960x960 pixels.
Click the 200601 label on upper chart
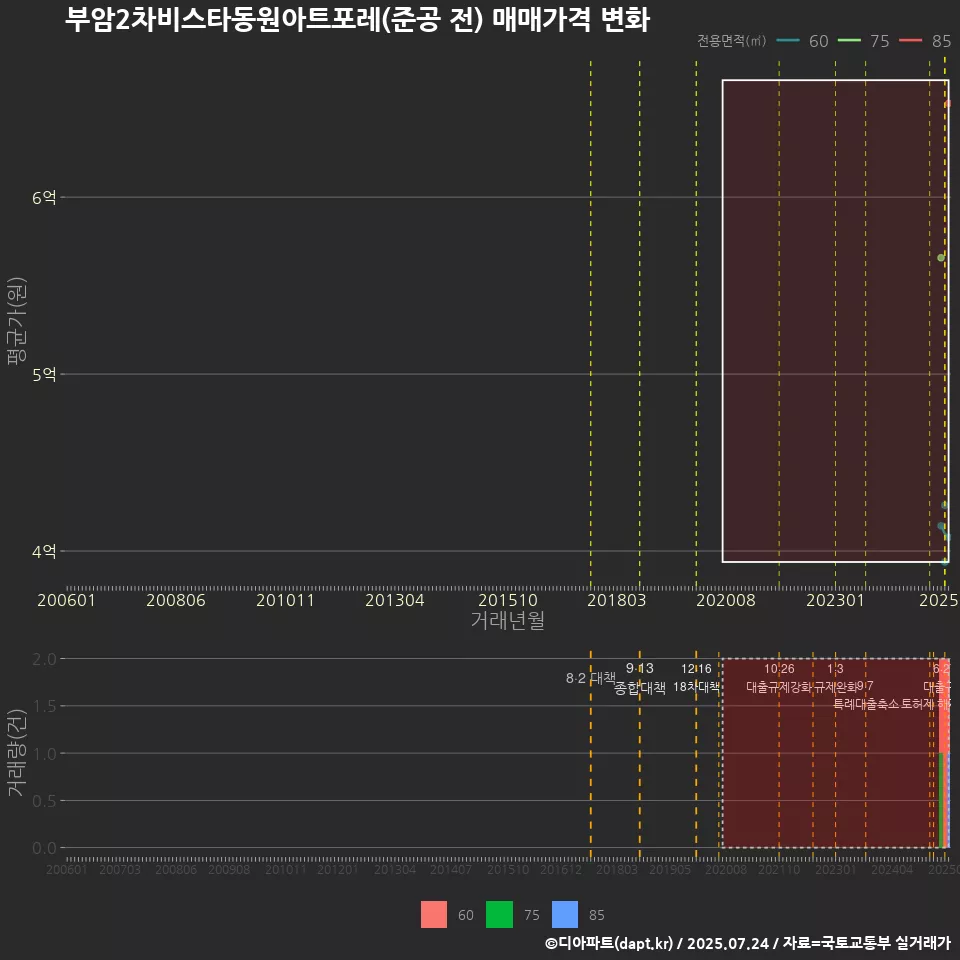click(66, 600)
